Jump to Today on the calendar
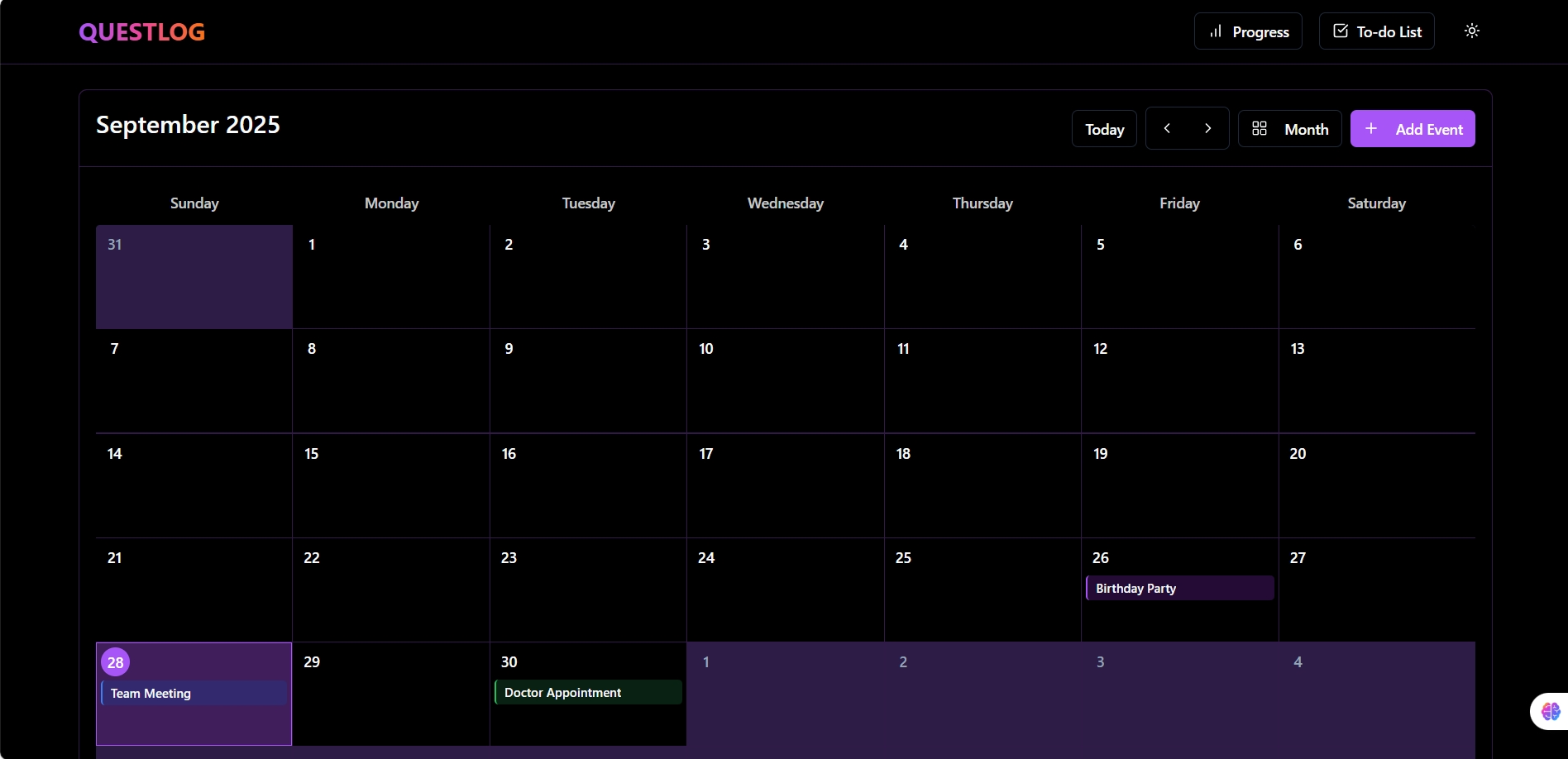 pyautogui.click(x=1103, y=129)
